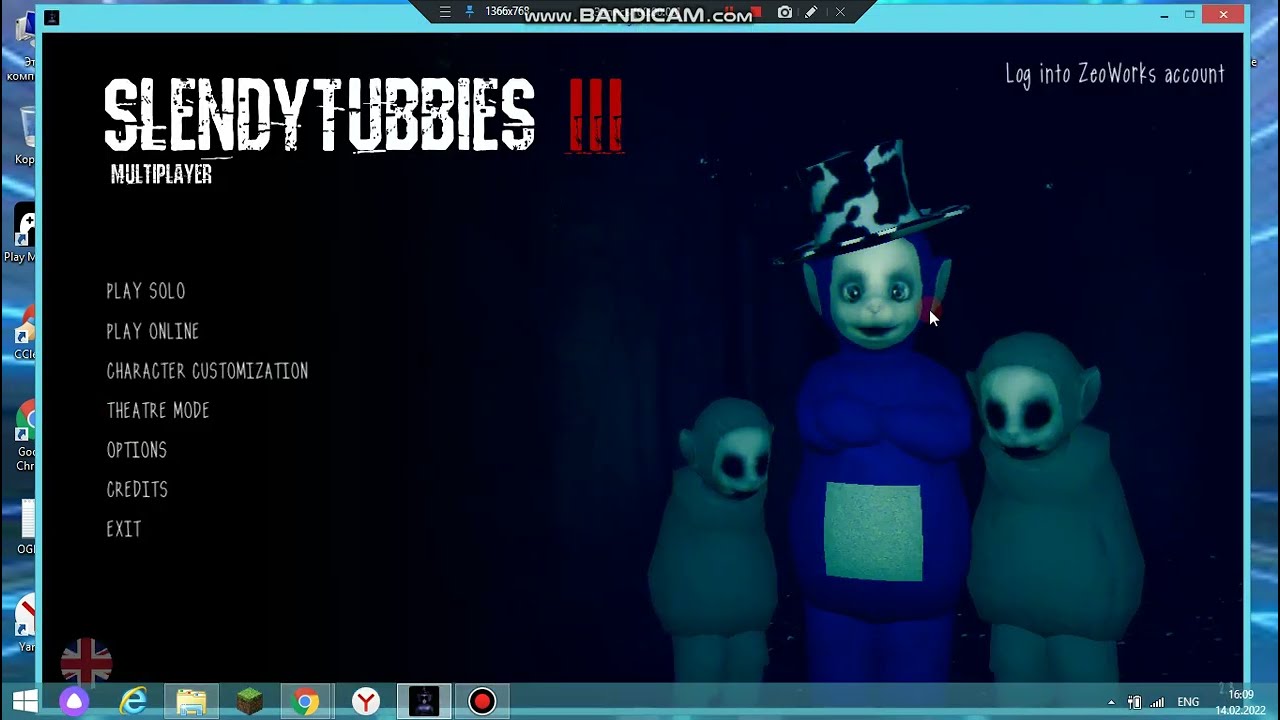View the game Credits
The image size is (1280, 720).
[x=137, y=489]
